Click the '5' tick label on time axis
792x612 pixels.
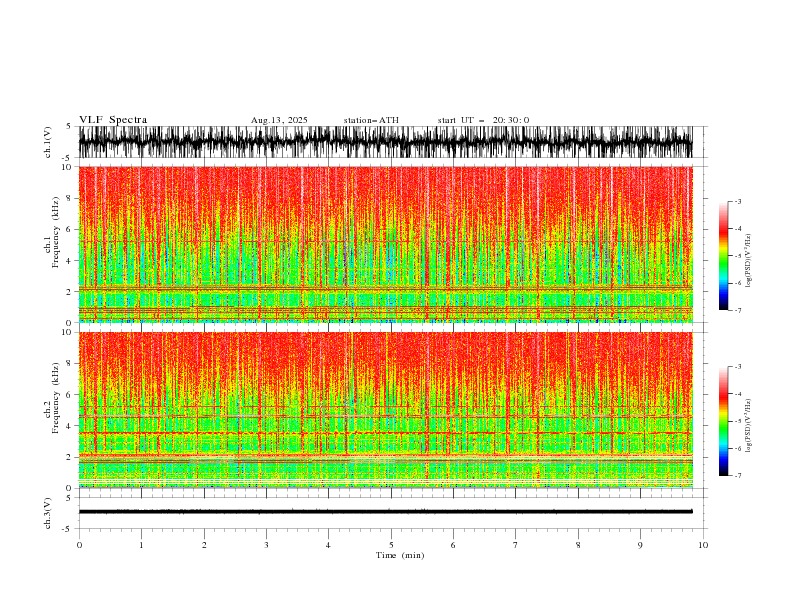391,545
